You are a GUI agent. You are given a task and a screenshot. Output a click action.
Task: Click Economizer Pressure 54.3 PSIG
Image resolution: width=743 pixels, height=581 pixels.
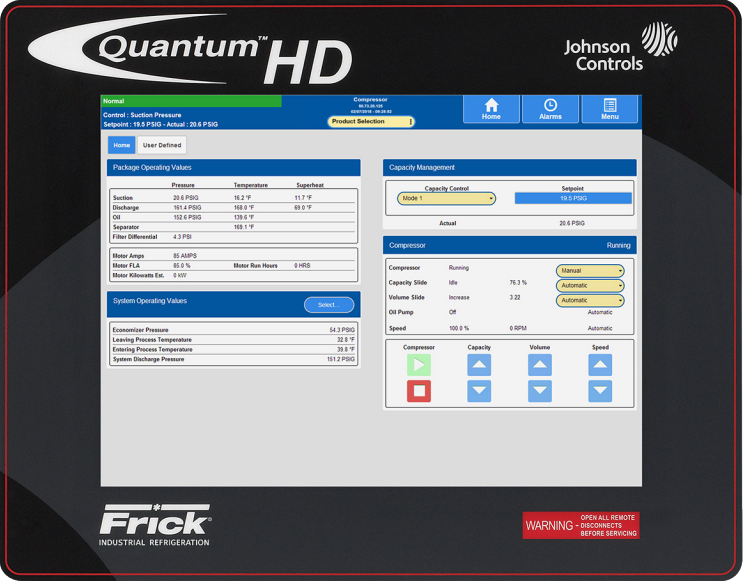click(342, 330)
